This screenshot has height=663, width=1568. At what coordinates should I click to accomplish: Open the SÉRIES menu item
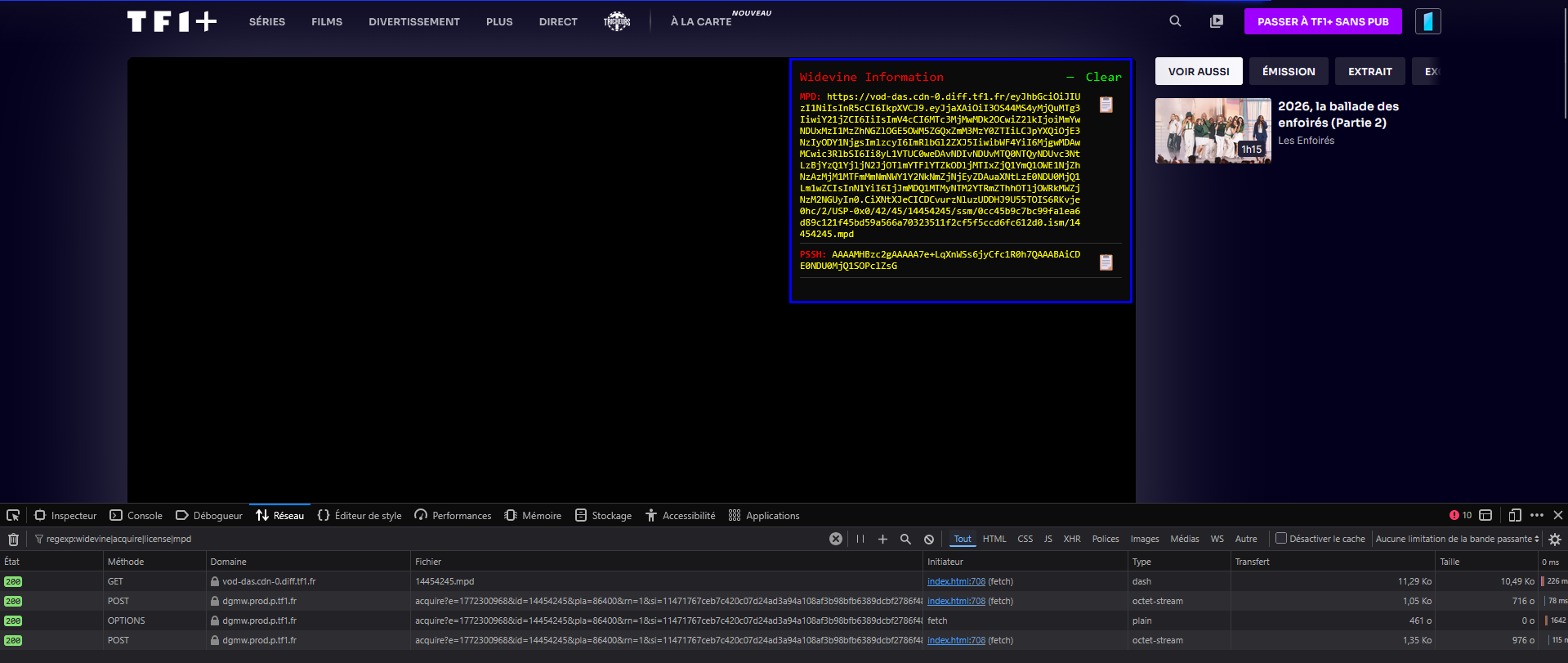coord(267,22)
